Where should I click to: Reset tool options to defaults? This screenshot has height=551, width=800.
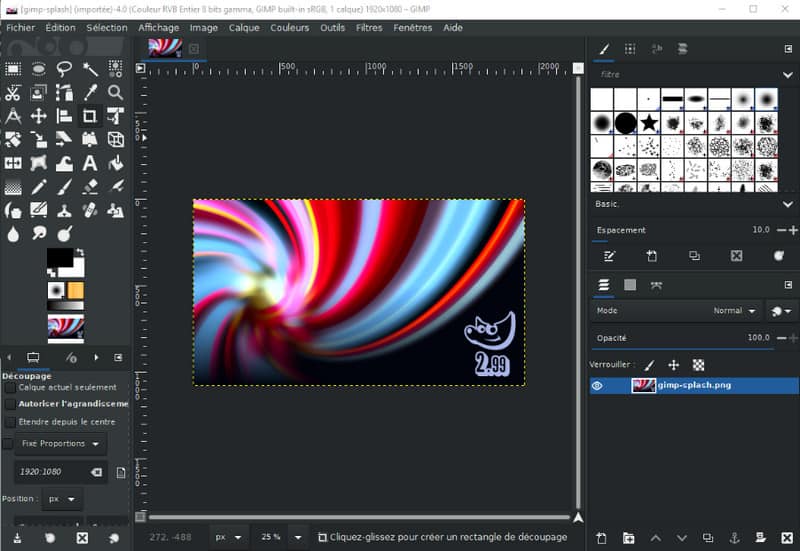114,538
